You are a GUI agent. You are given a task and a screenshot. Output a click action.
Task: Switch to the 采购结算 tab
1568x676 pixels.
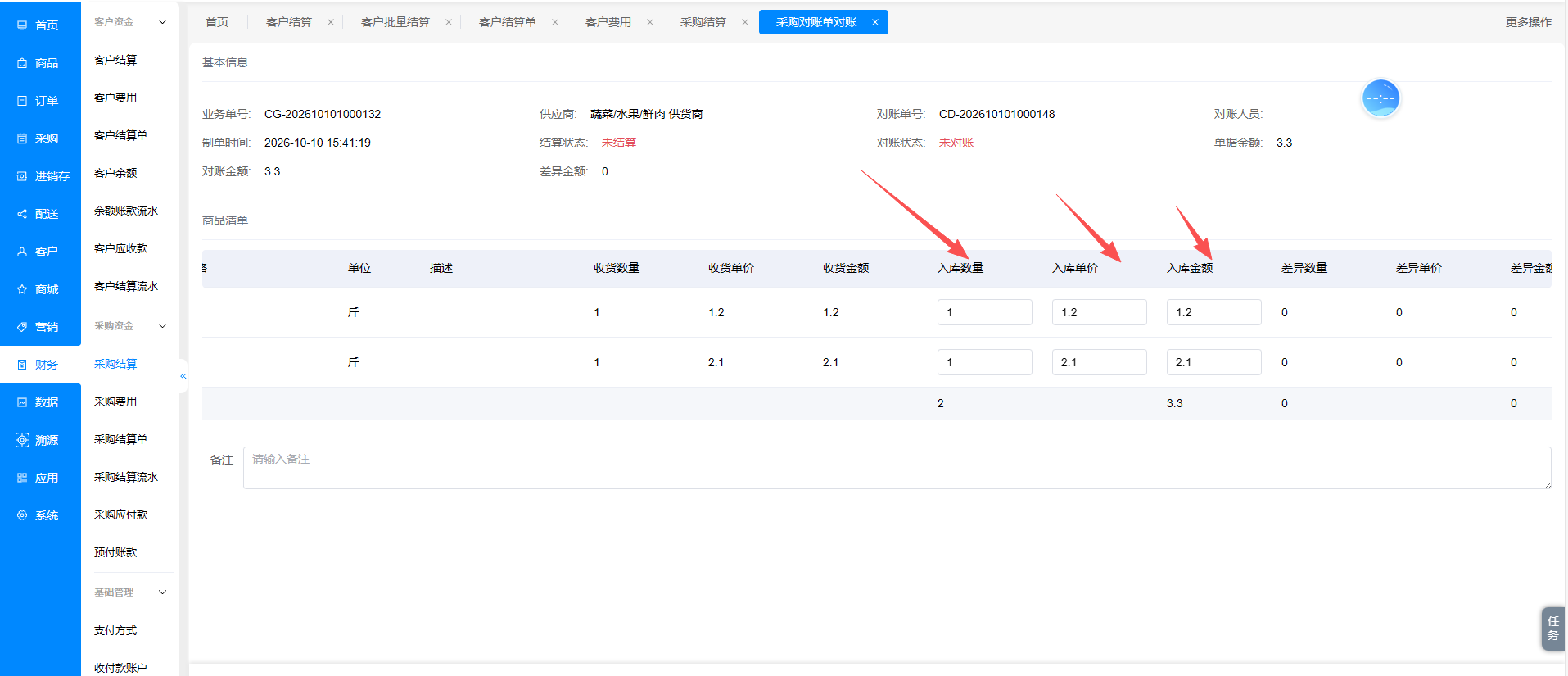point(703,22)
